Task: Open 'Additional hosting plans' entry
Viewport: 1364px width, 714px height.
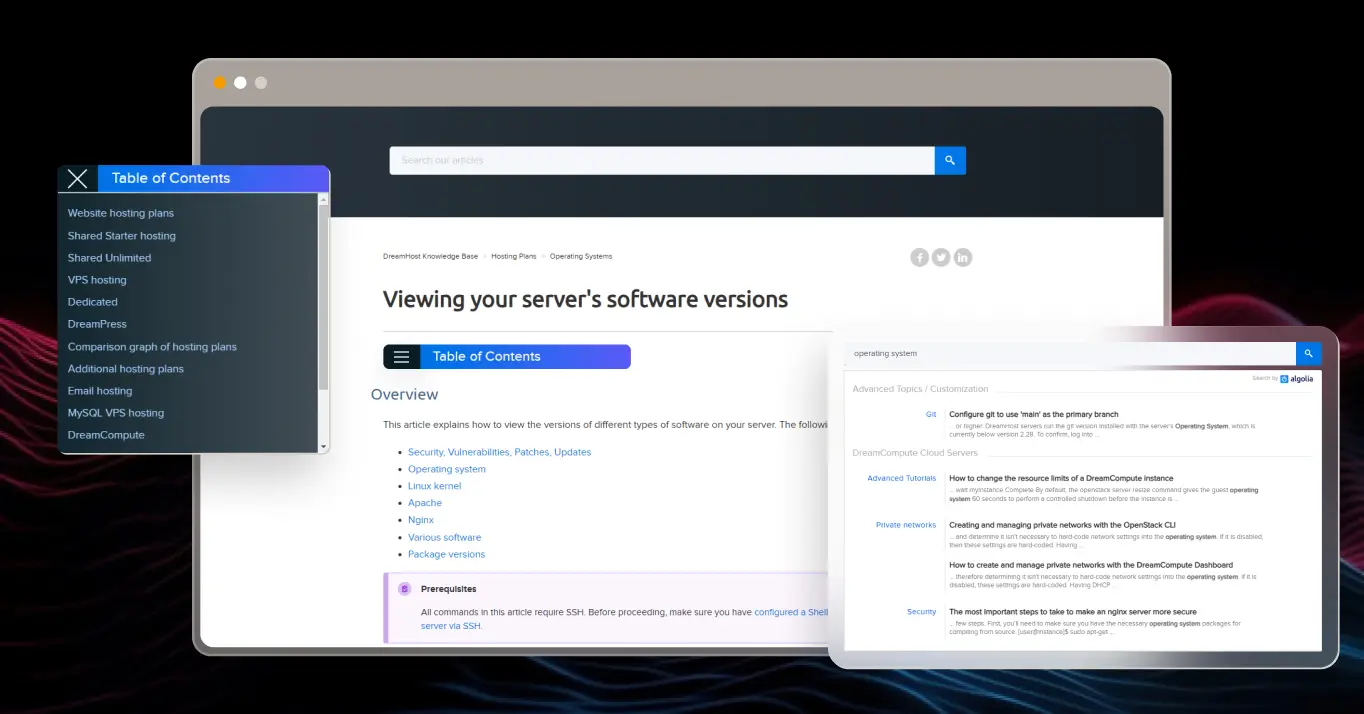Action: [126, 369]
